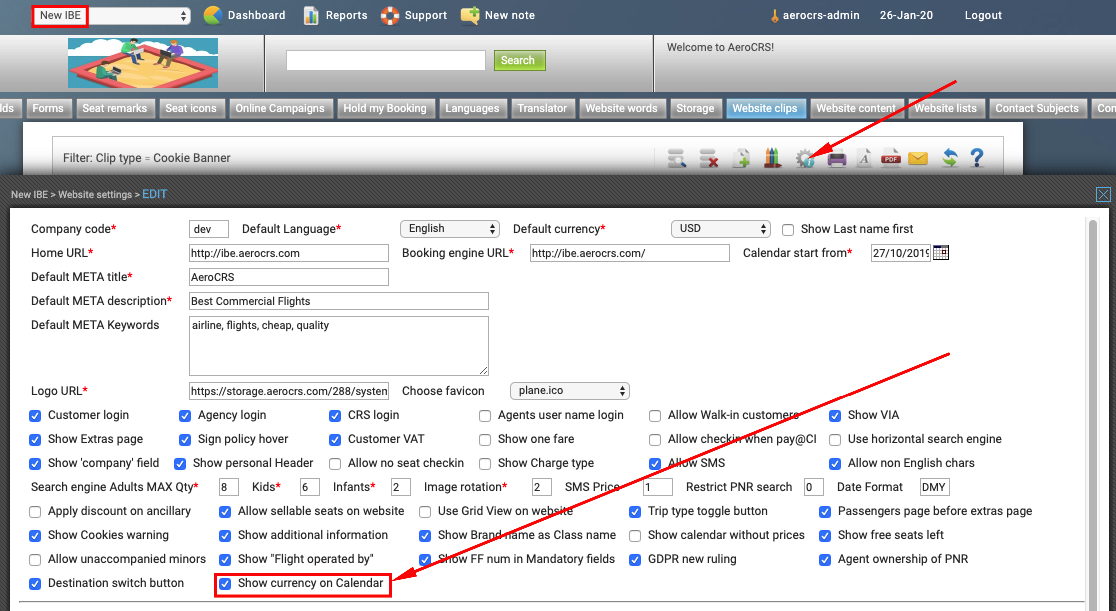Close the Website settings edit panel

(x=1103, y=194)
